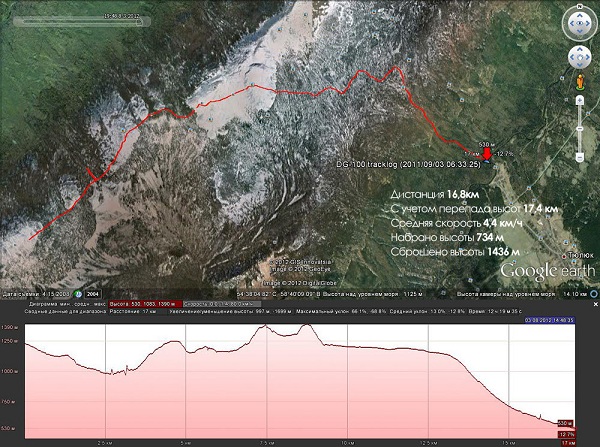The width and height of the screenshot is (600, 447).
Task: Click the North 'N' compass marker
Action: [x=579, y=6]
